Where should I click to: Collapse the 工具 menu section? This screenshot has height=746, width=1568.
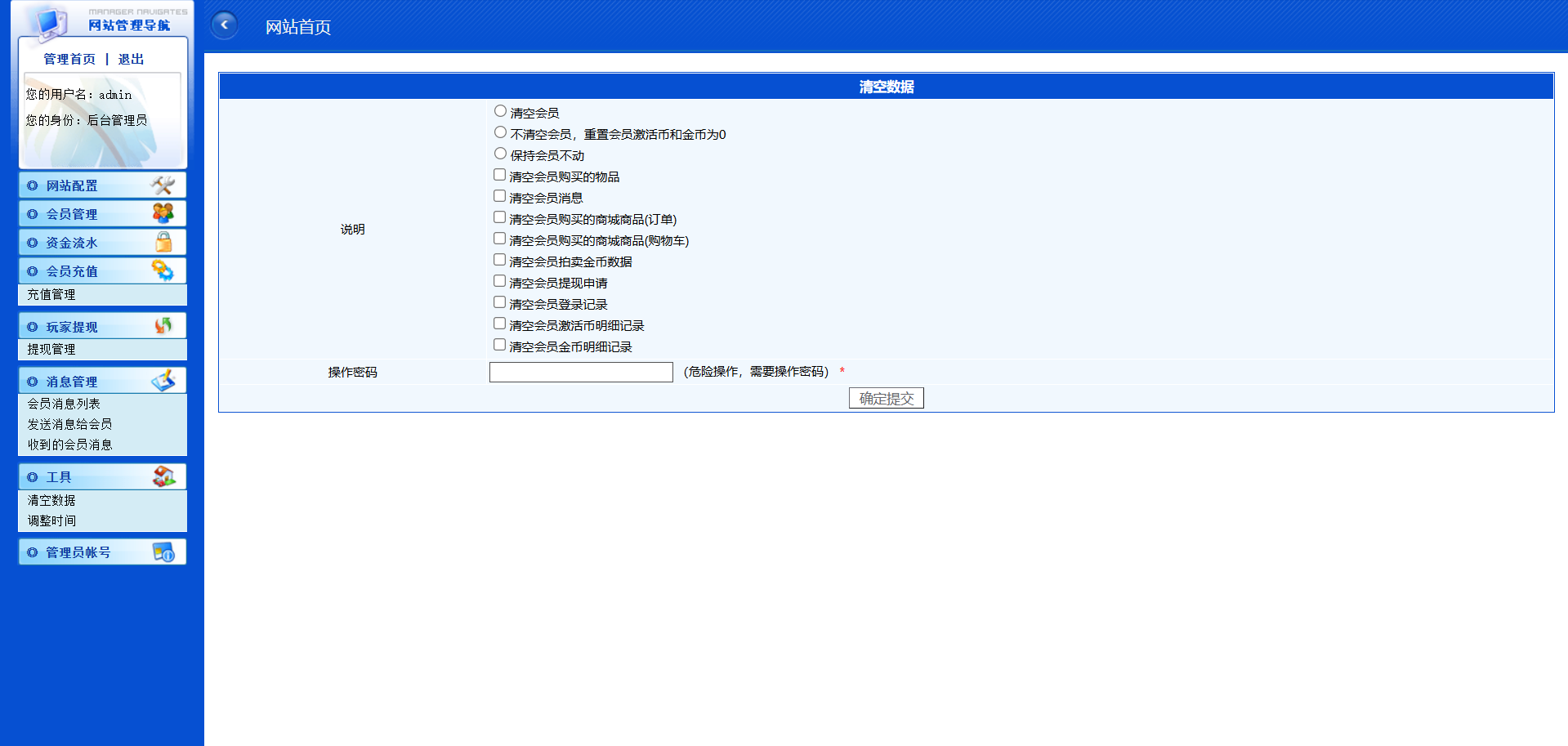coord(102,476)
